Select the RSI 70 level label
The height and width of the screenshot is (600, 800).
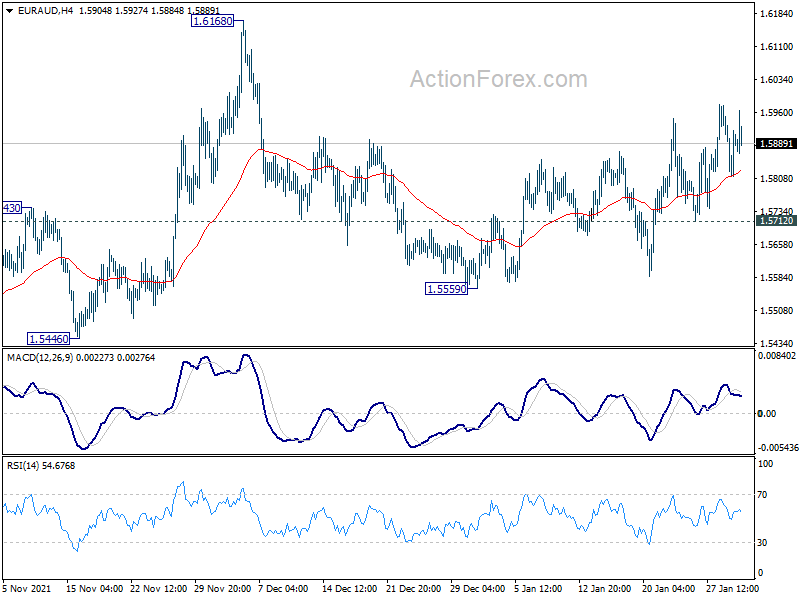click(x=762, y=494)
